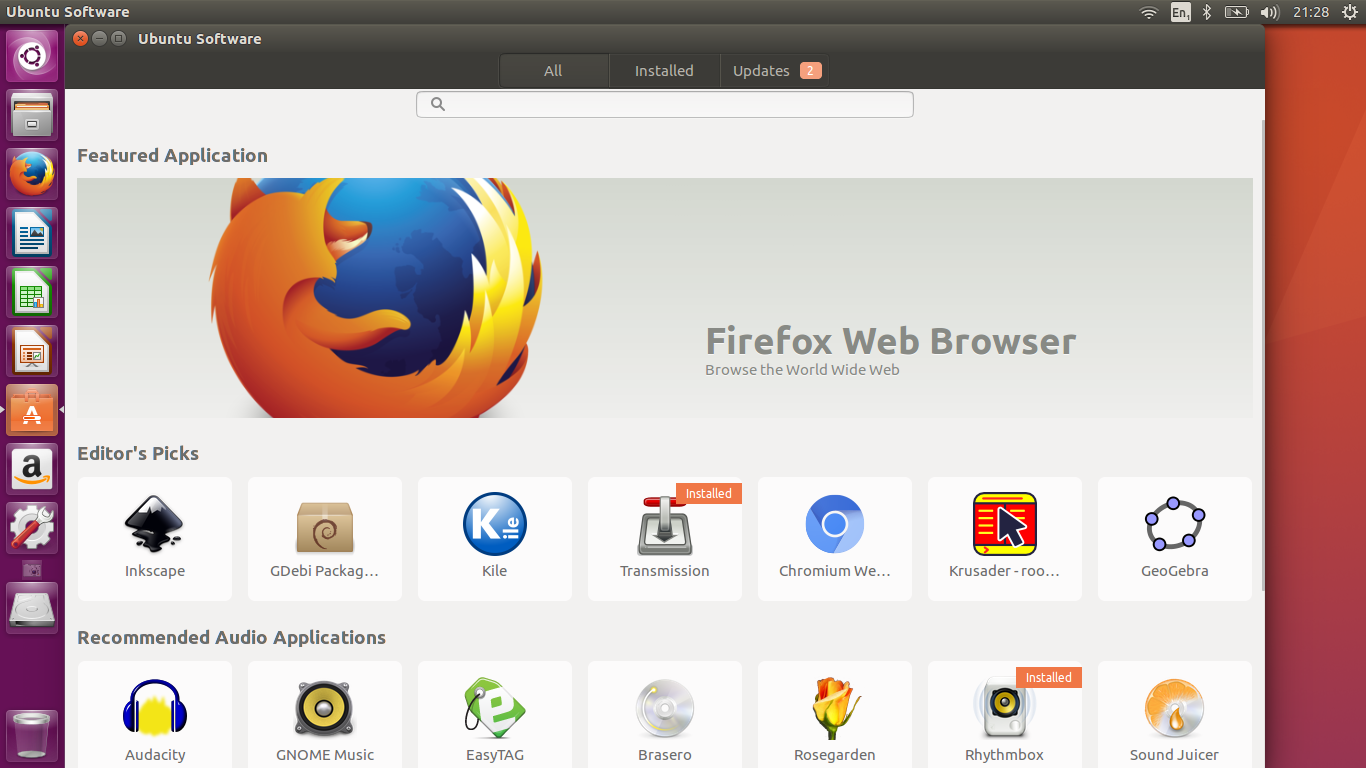Open the system gear menu in the top panel
The height and width of the screenshot is (768, 1366).
1349,12
